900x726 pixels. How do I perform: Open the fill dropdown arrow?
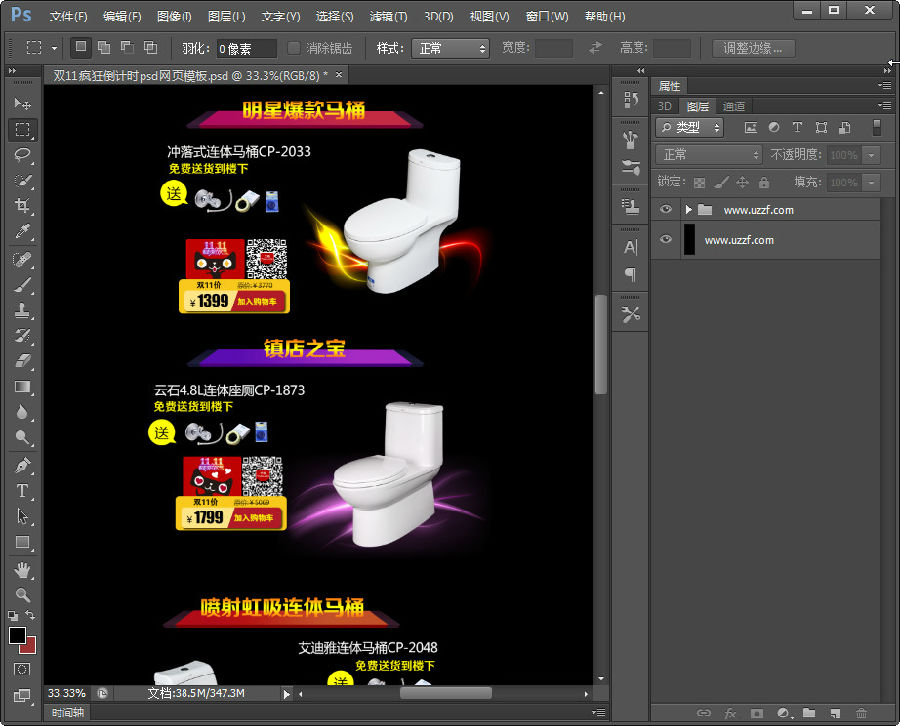click(x=872, y=183)
